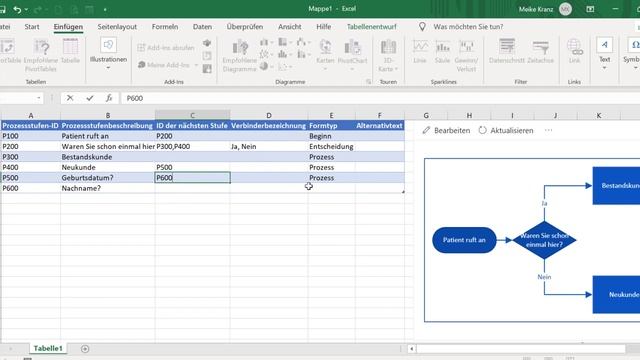Click the lightbulb Tell Me icon
640x360 pixels.
(x=422, y=27)
